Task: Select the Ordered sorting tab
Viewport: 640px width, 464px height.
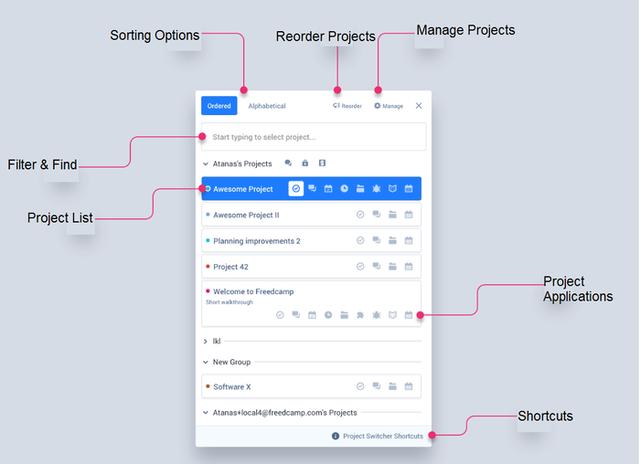Action: 219,105
